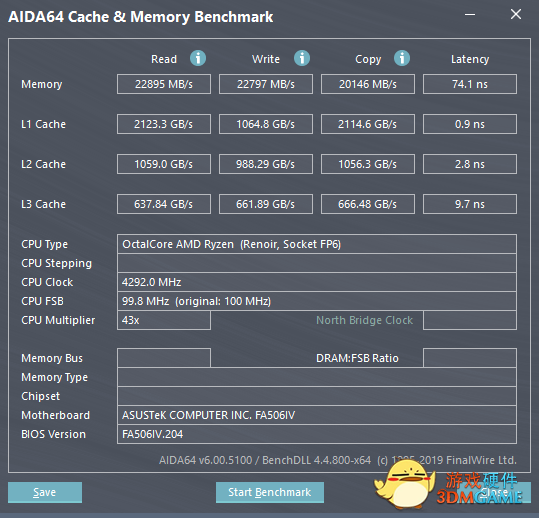Click the Copy info icon
The width and height of the screenshot is (539, 518).
click(402, 58)
